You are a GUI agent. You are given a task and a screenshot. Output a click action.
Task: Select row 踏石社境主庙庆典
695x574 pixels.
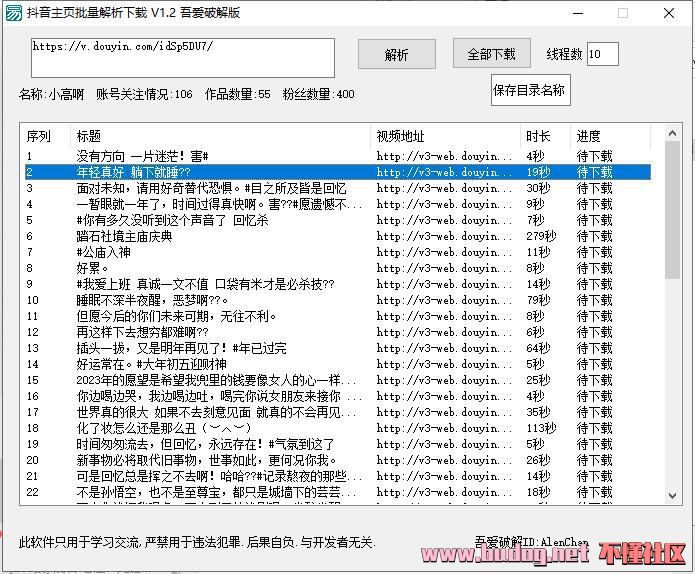[338, 236]
